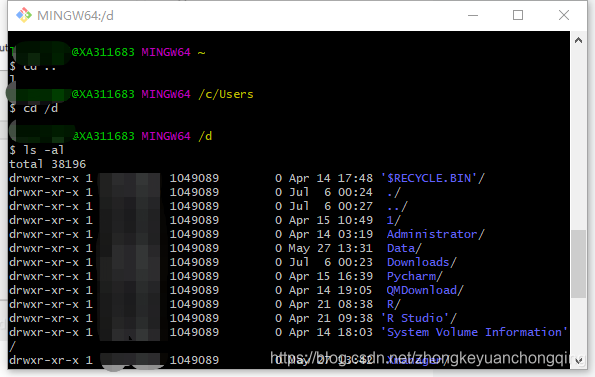Click the 'Apr 14 18:03' timestamp
The height and width of the screenshot is (377, 595).
(x=331, y=332)
